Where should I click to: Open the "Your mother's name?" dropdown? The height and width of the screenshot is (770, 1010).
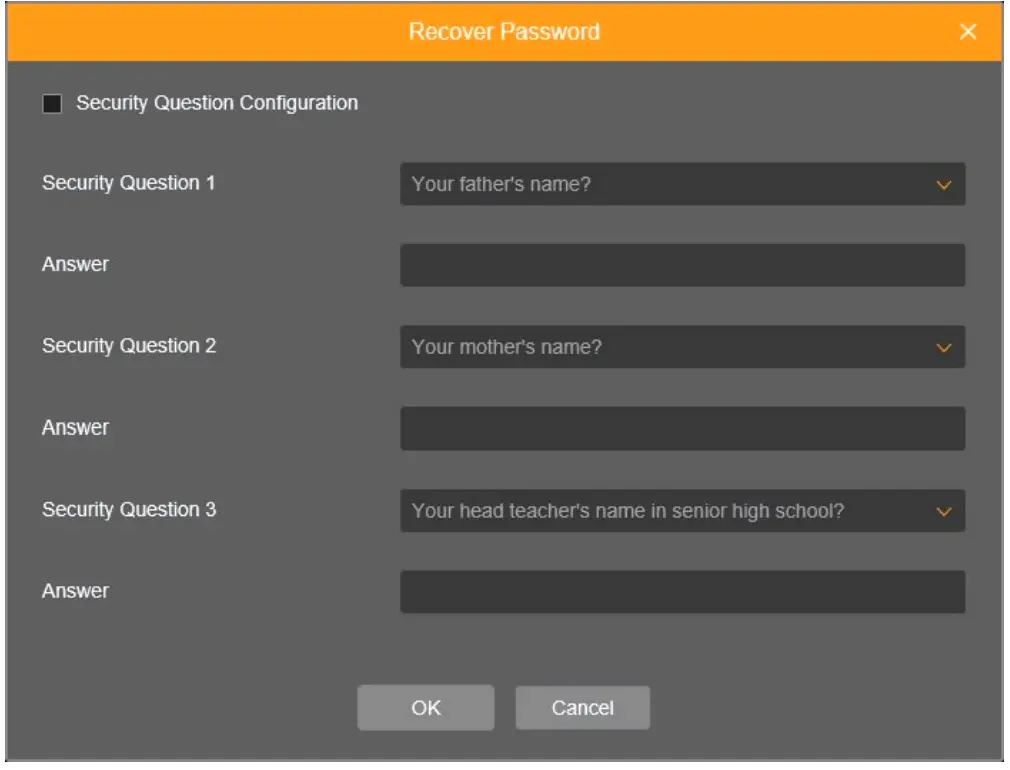pos(670,348)
